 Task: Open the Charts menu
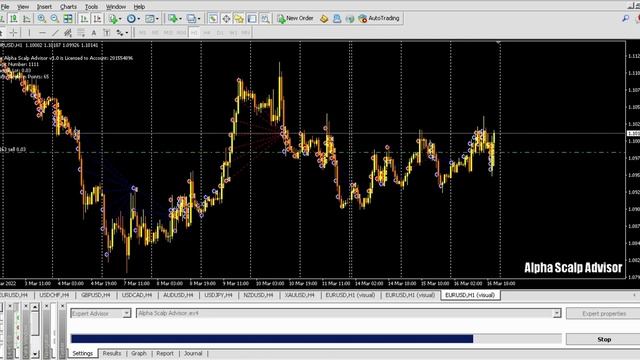pos(68,7)
